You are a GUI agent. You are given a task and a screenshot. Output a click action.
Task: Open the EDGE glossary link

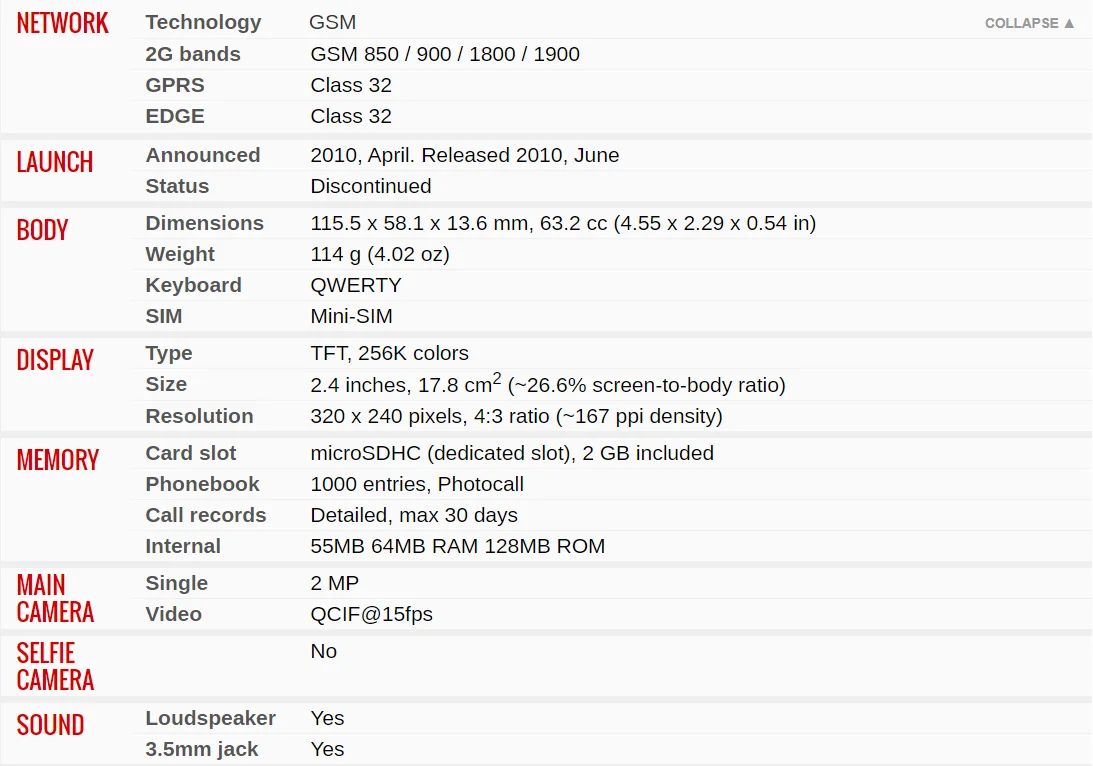coord(175,116)
